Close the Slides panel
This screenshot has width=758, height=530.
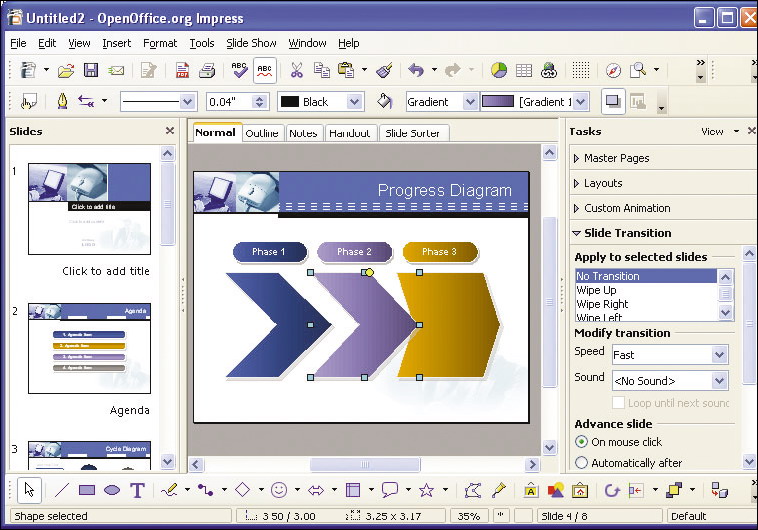[170, 131]
